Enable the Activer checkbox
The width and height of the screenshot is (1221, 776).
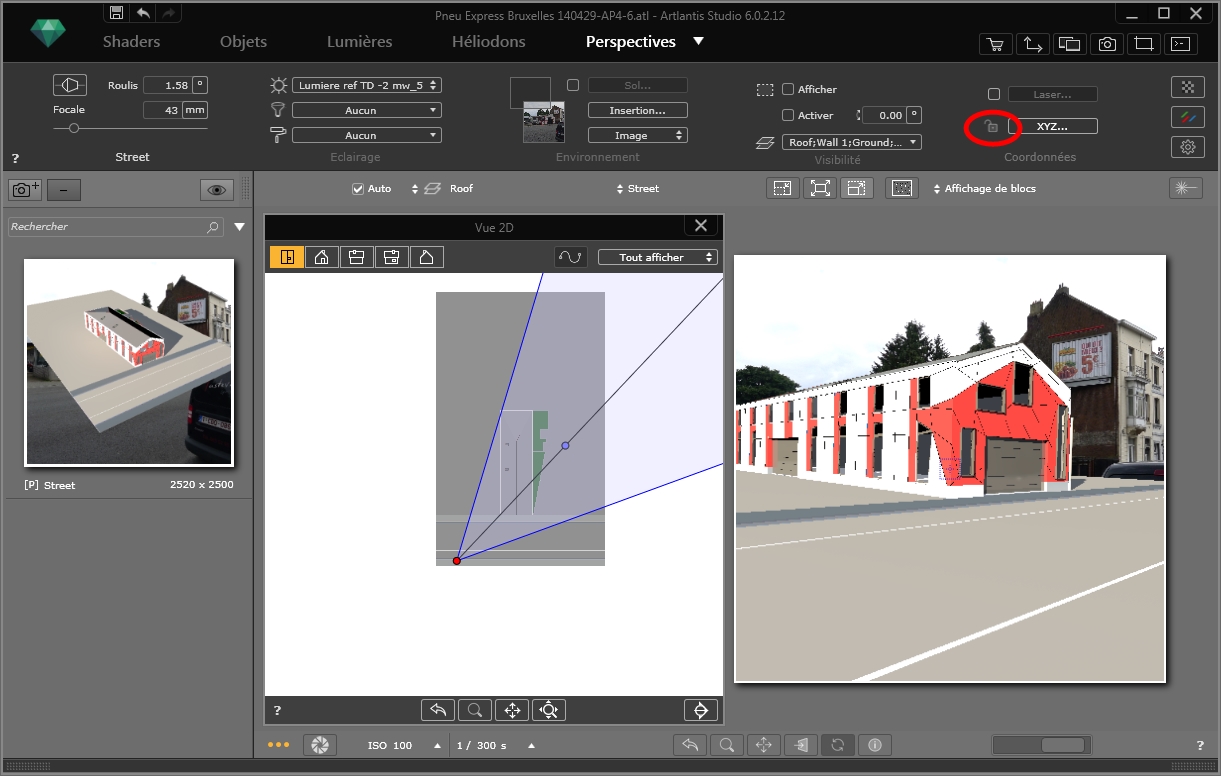pyautogui.click(x=788, y=115)
